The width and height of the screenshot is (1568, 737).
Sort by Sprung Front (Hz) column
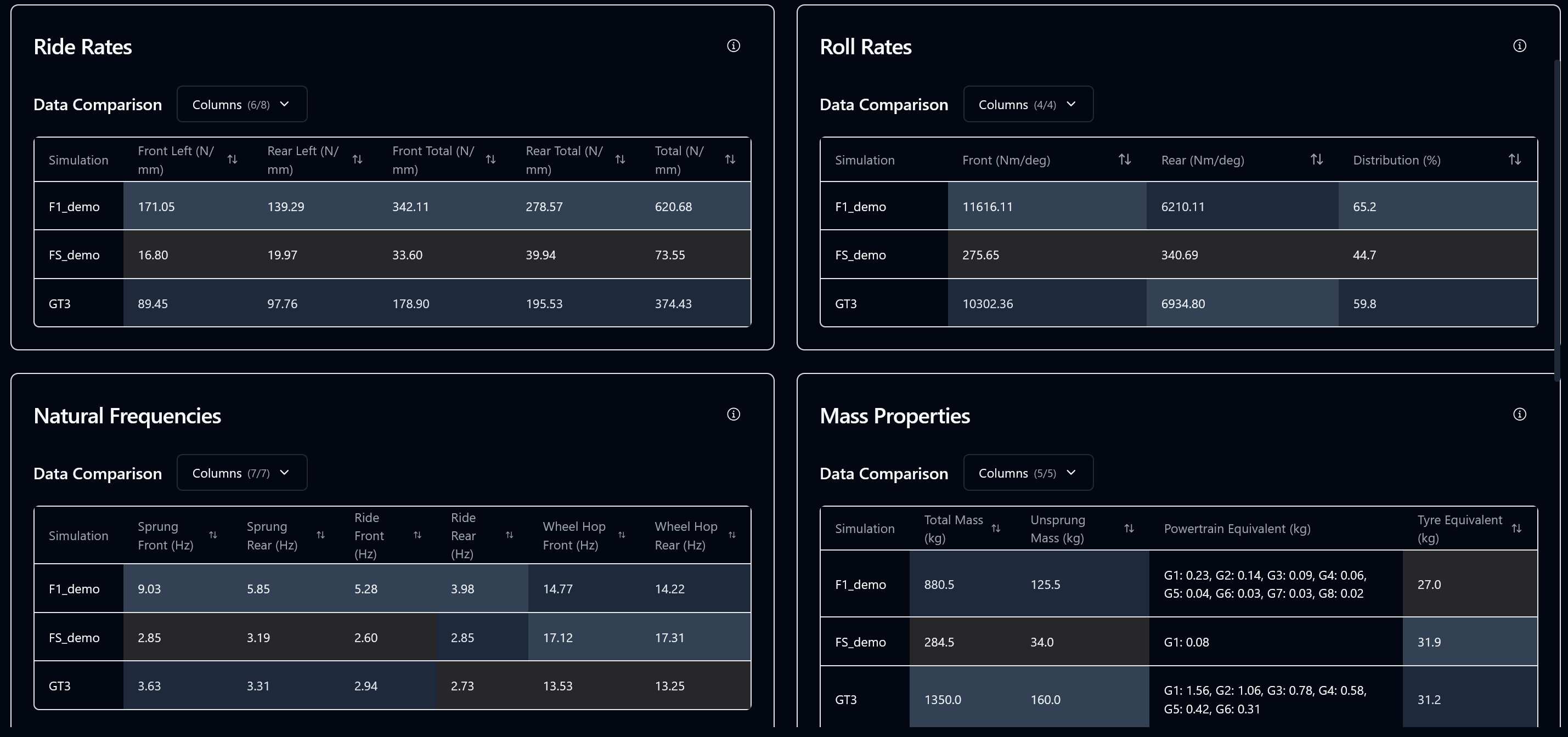(x=213, y=535)
